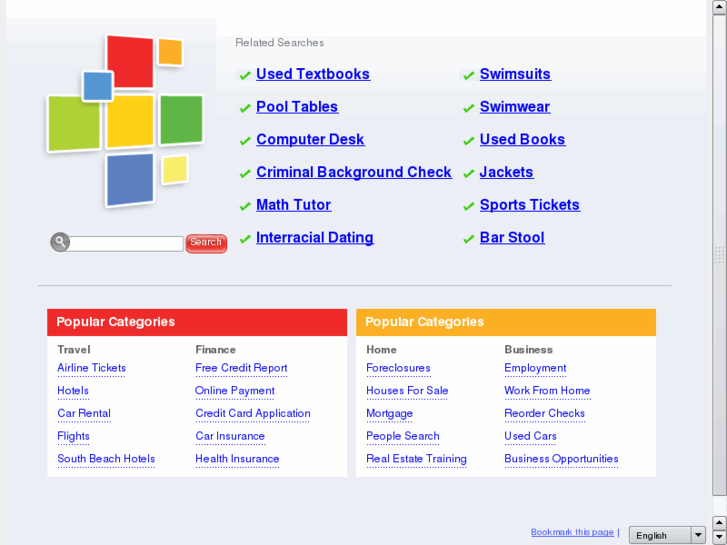Open the Math Tutor link
This screenshot has width=727, height=545.
(293, 205)
